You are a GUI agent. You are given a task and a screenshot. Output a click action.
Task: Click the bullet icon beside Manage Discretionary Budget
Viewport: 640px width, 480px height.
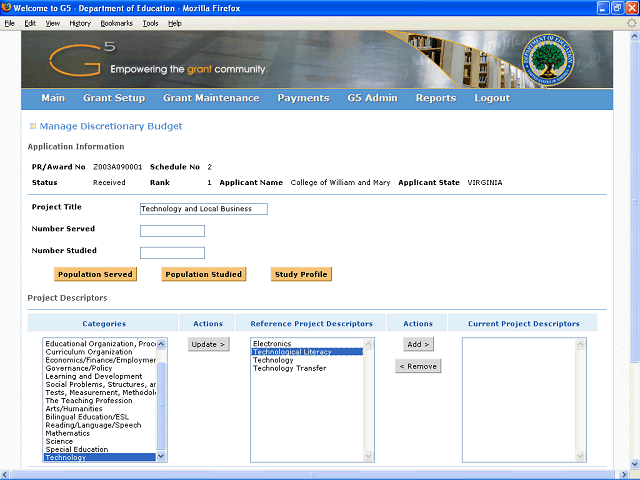pyautogui.click(x=32, y=126)
